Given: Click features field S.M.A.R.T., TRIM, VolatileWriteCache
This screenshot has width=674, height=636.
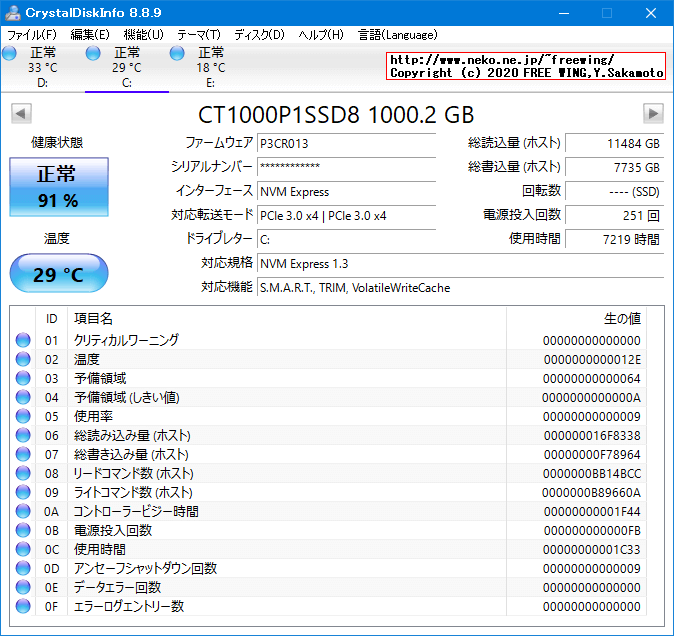Looking at the screenshot, I should [460, 287].
